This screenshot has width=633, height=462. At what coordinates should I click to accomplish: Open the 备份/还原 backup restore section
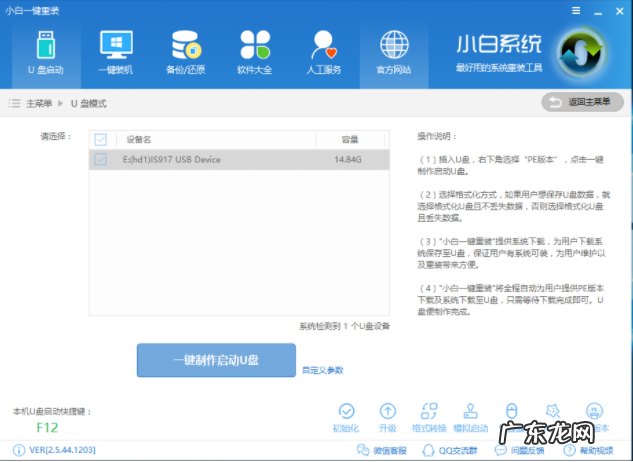click(x=185, y=54)
